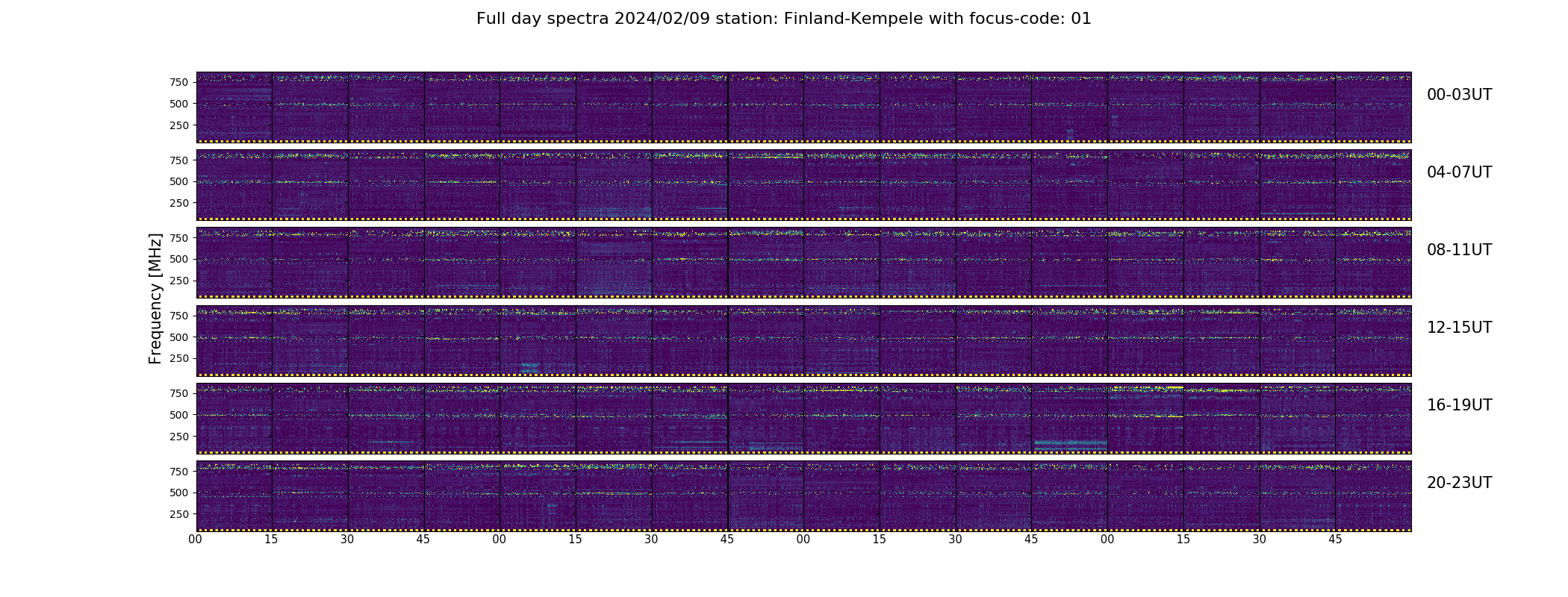Select the 08-11UT spectrogram panel
Image resolution: width=1568 pixels, height=597 pixels.
point(803,263)
